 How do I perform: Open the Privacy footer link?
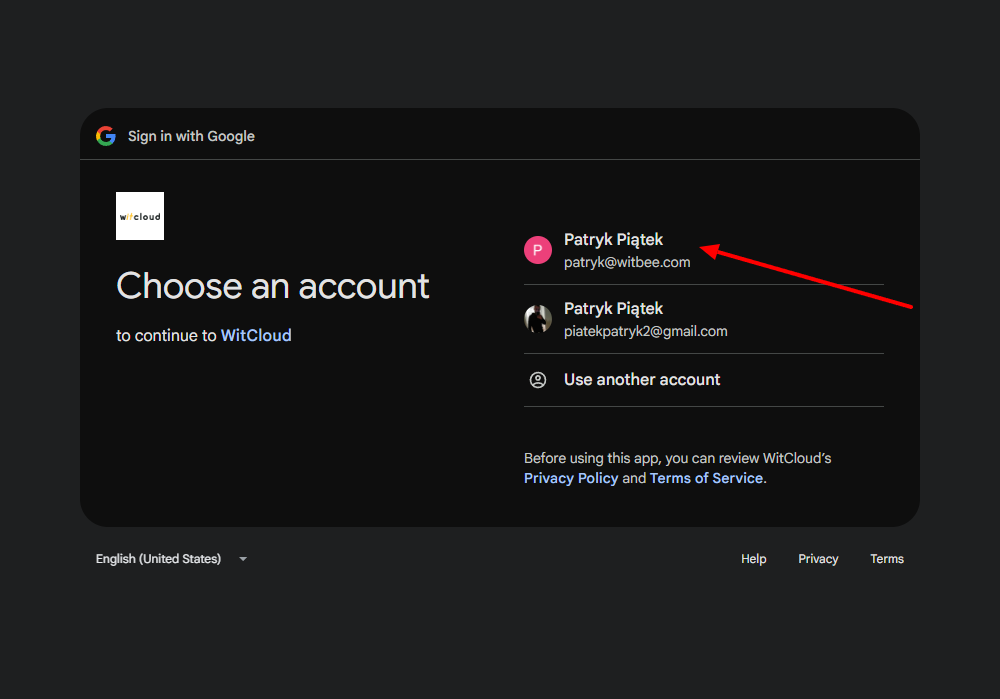coord(818,559)
